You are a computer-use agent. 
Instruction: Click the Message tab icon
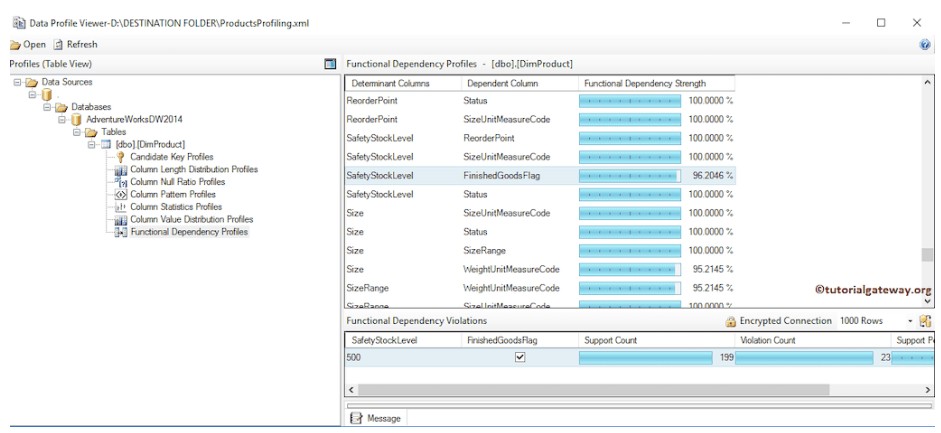(356, 418)
